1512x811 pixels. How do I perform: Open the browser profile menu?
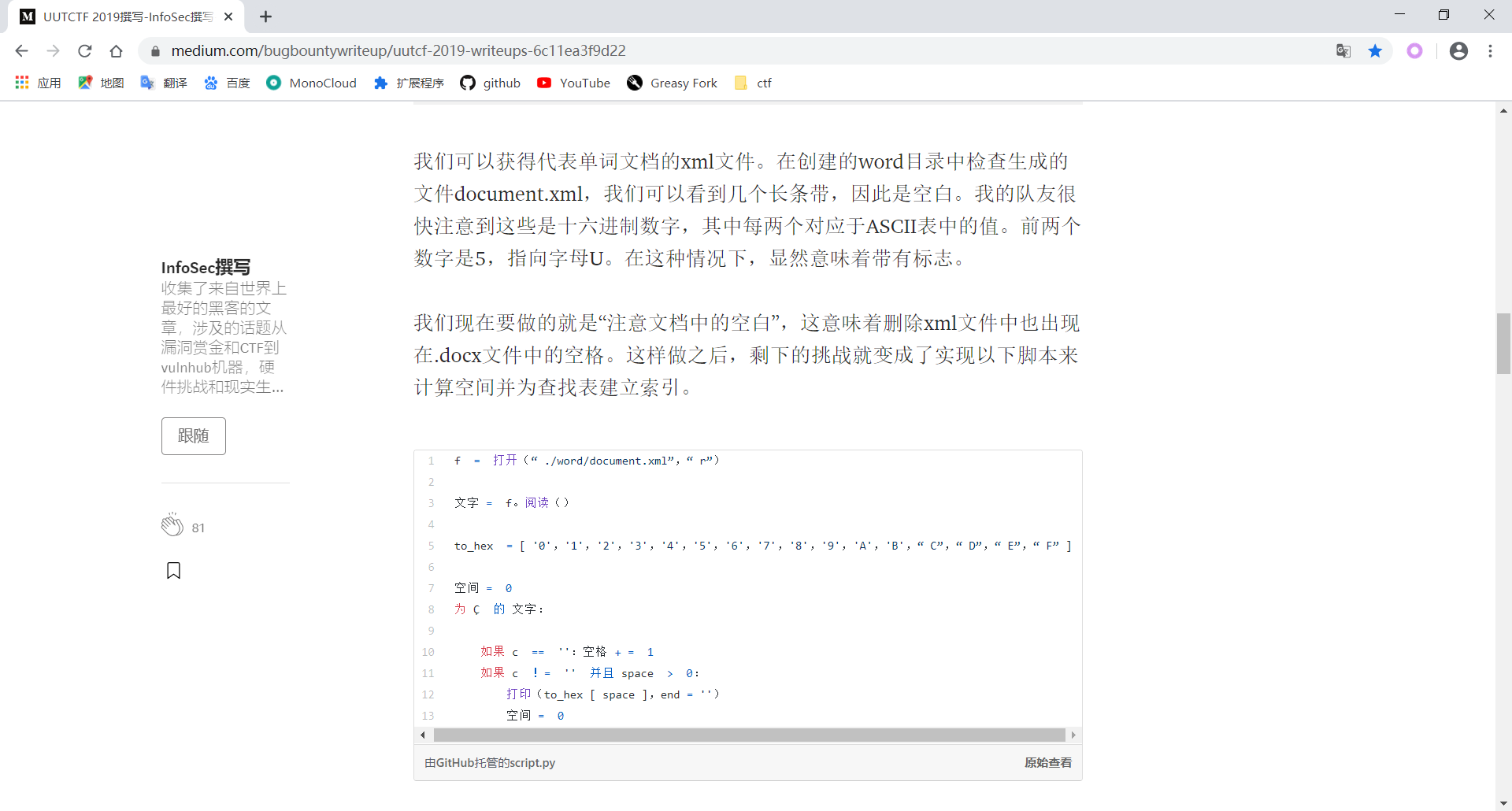[x=1458, y=50]
